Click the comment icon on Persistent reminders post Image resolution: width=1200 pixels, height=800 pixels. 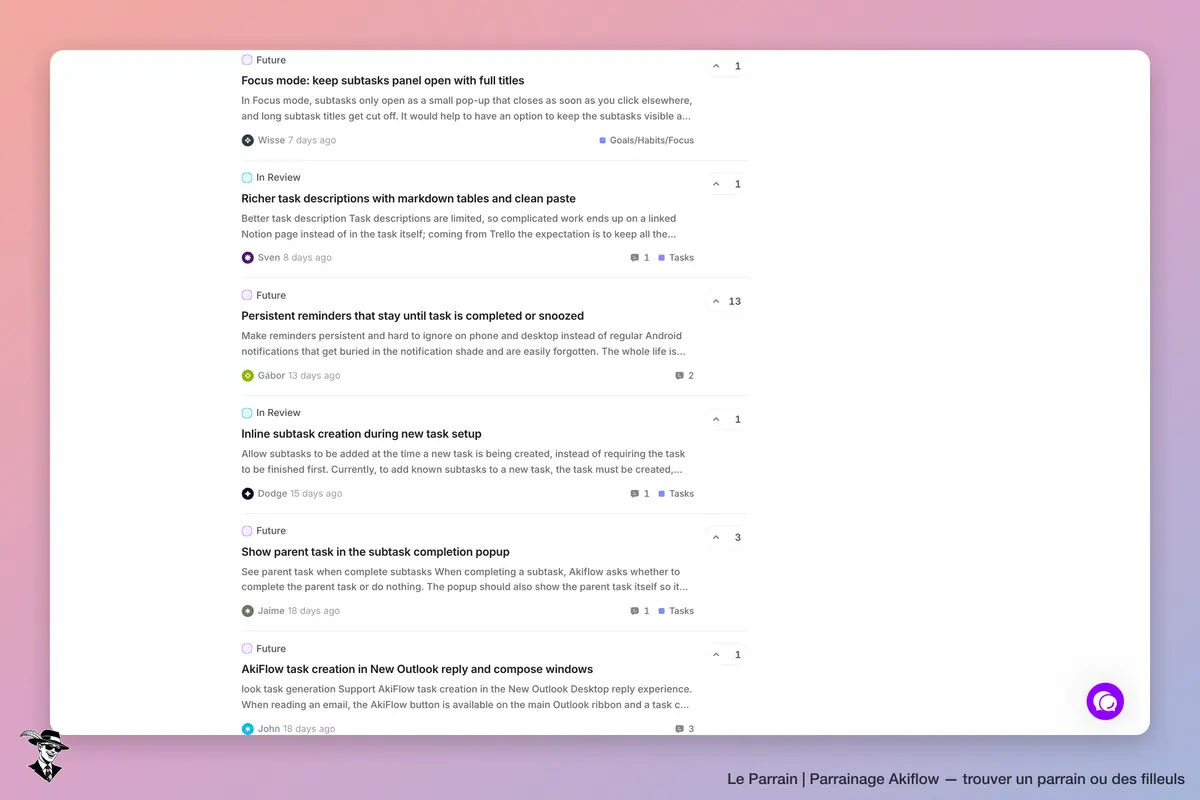pos(680,376)
